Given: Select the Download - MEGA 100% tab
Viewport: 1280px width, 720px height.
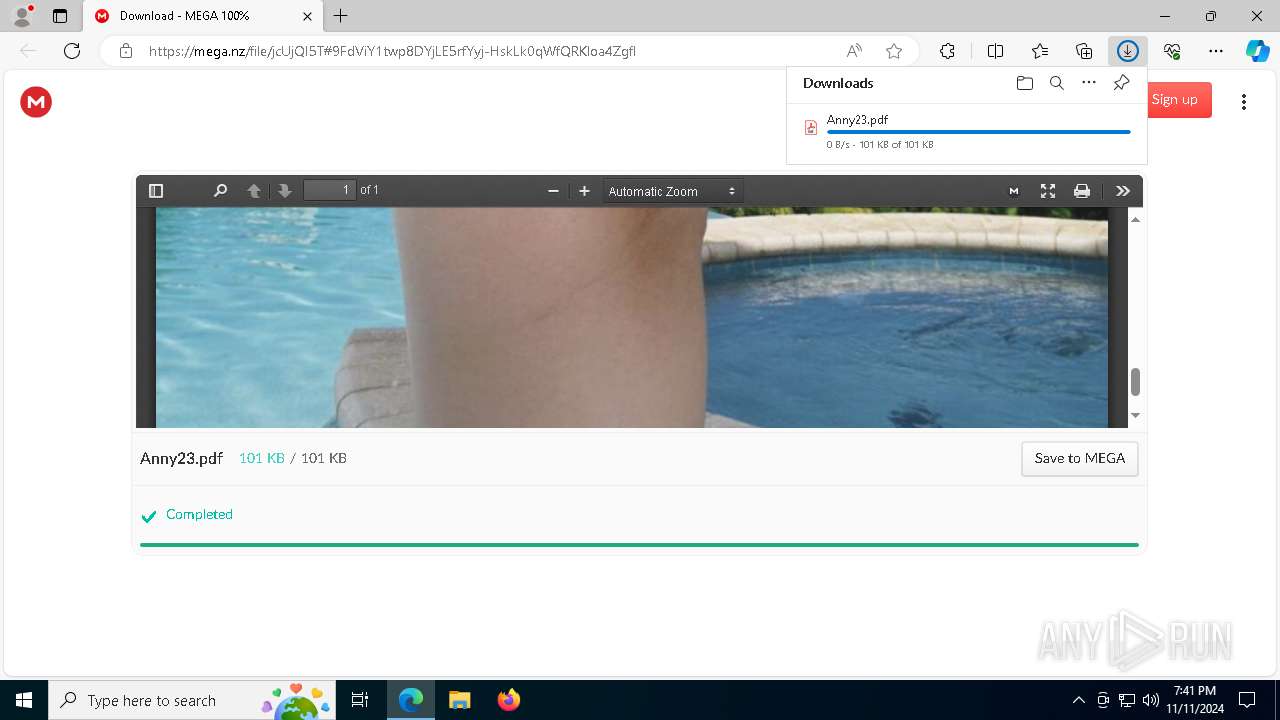Looking at the screenshot, I should pyautogui.click(x=204, y=16).
